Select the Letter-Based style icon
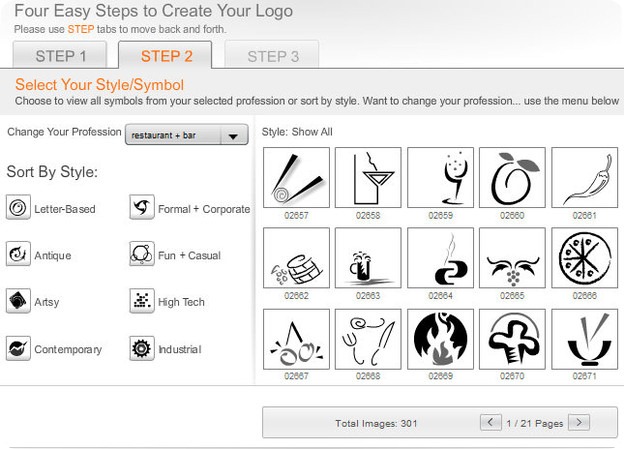The width and height of the screenshot is (624, 449). [x=17, y=208]
